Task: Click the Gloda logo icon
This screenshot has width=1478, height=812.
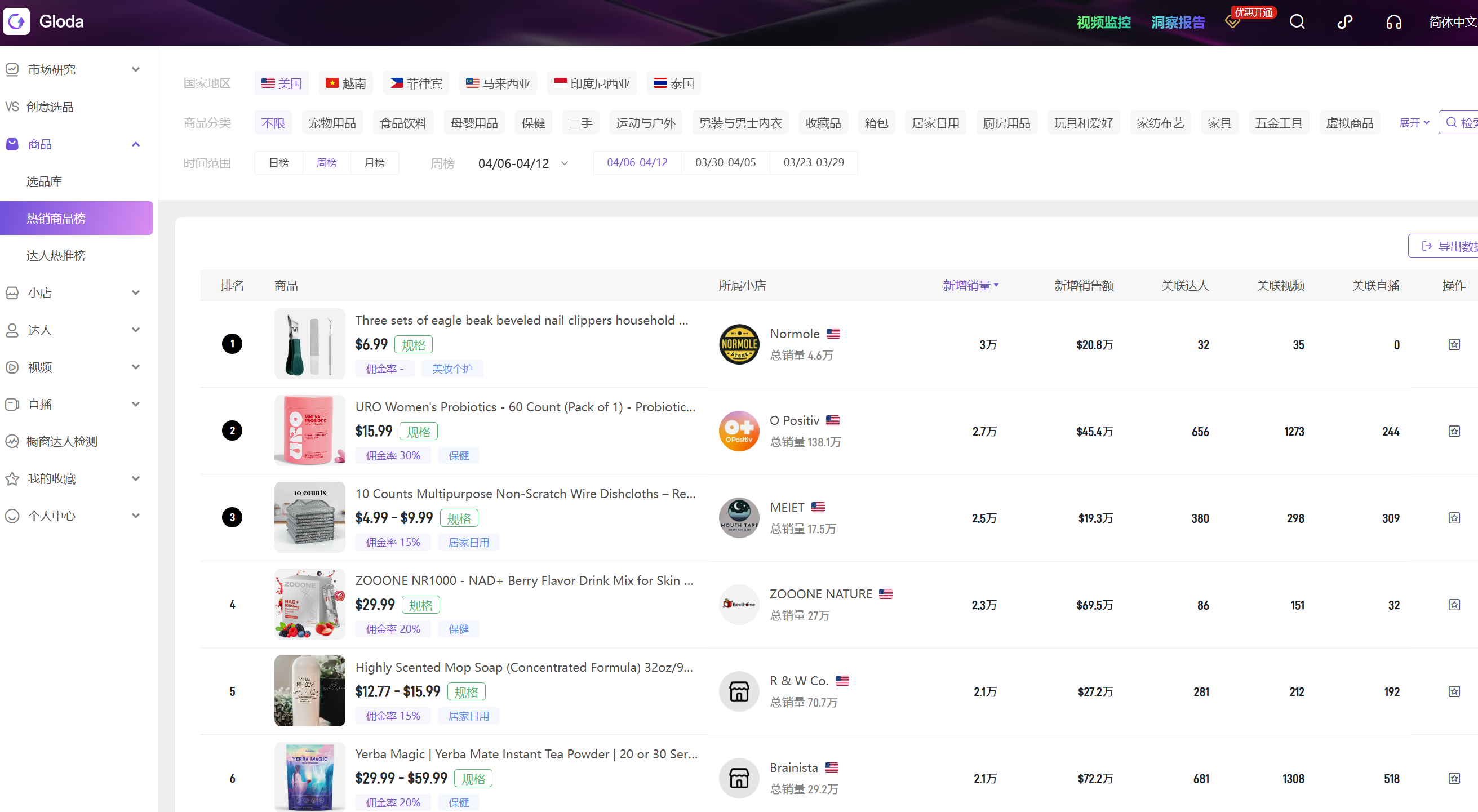Action: pyautogui.click(x=16, y=21)
